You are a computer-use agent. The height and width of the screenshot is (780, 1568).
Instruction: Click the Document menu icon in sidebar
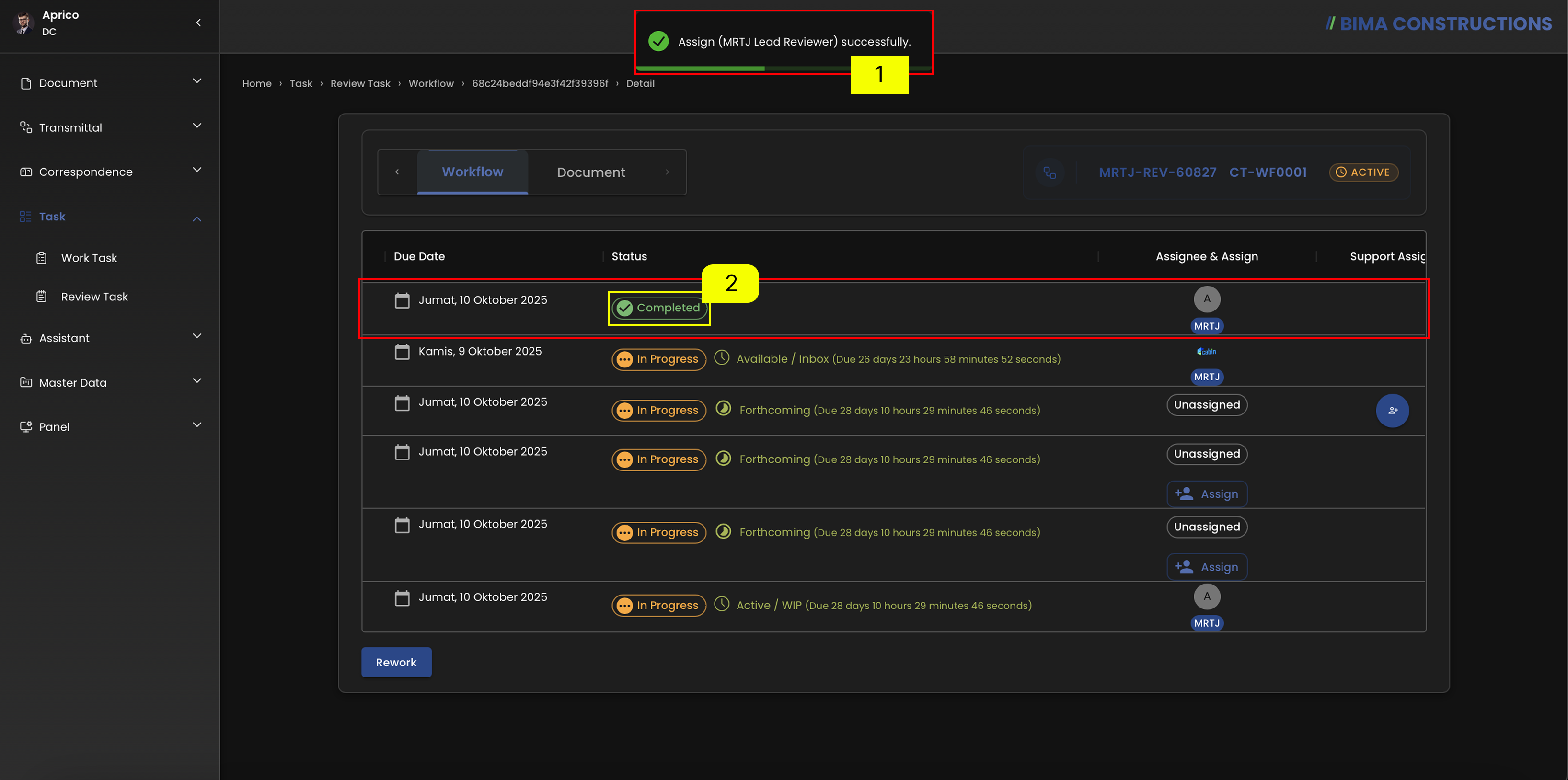point(25,83)
